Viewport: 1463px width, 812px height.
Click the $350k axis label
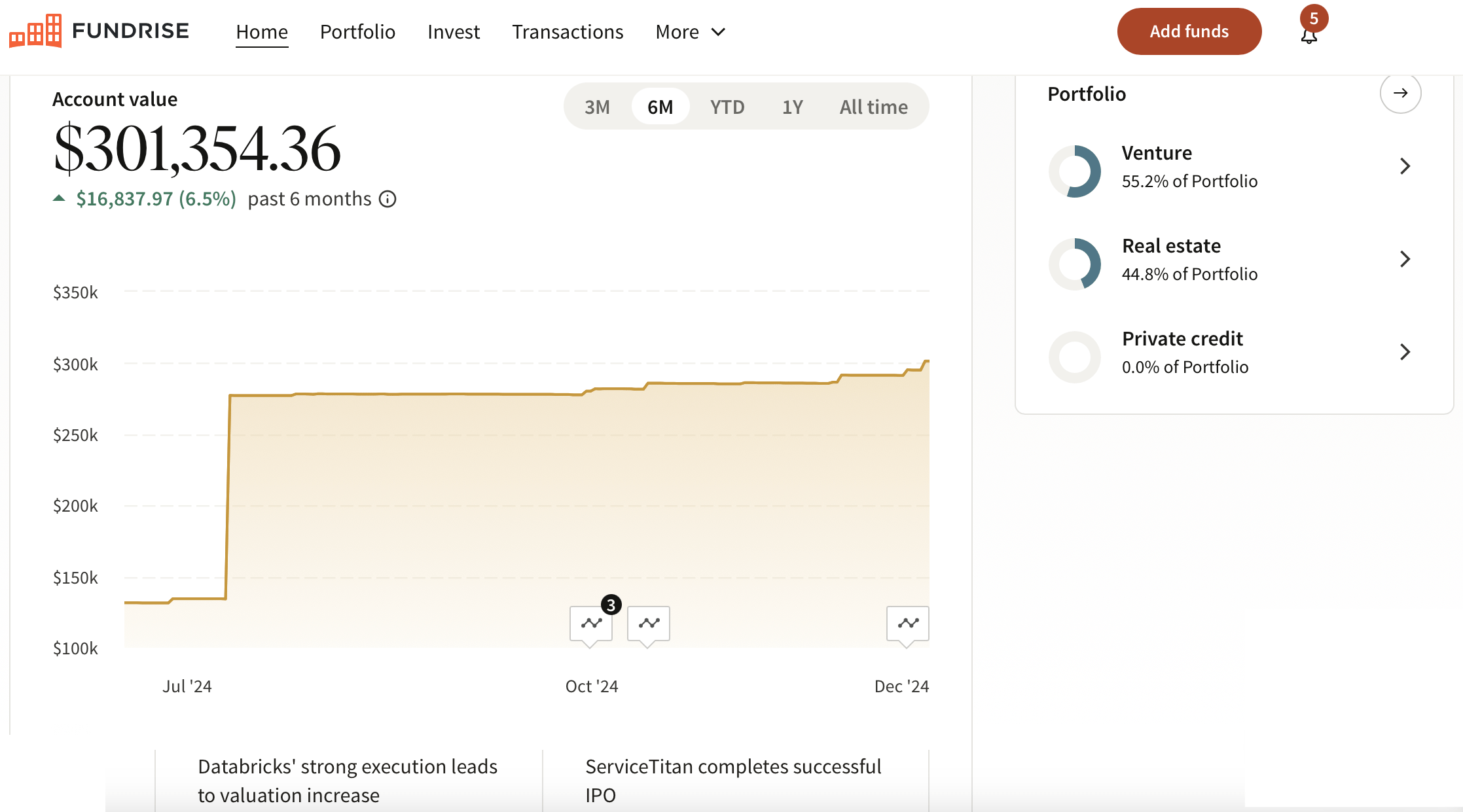click(75, 292)
